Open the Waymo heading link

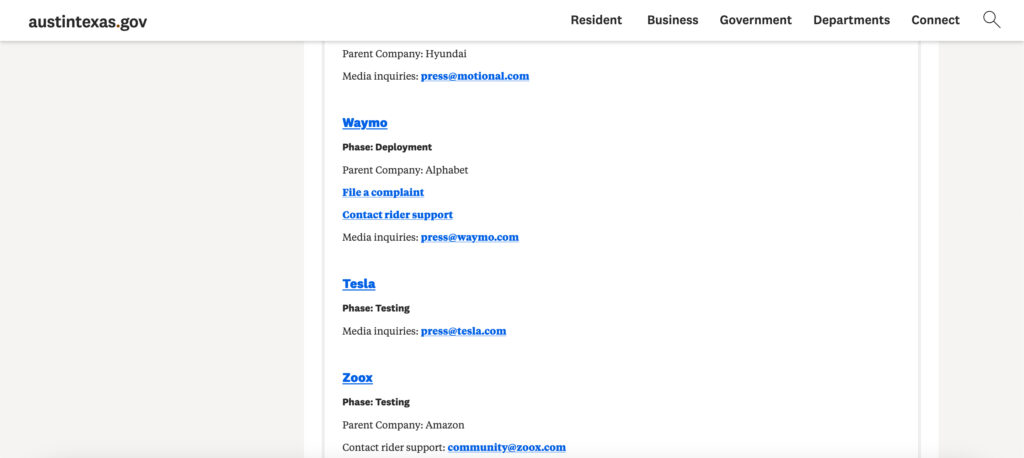coord(364,123)
